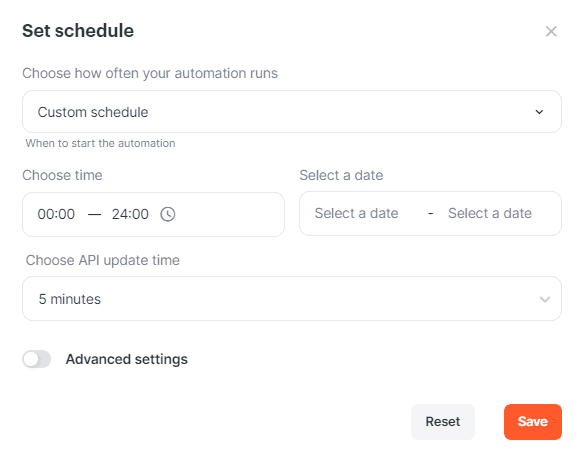
Task: Click the Choose time label
Action: coord(62,175)
